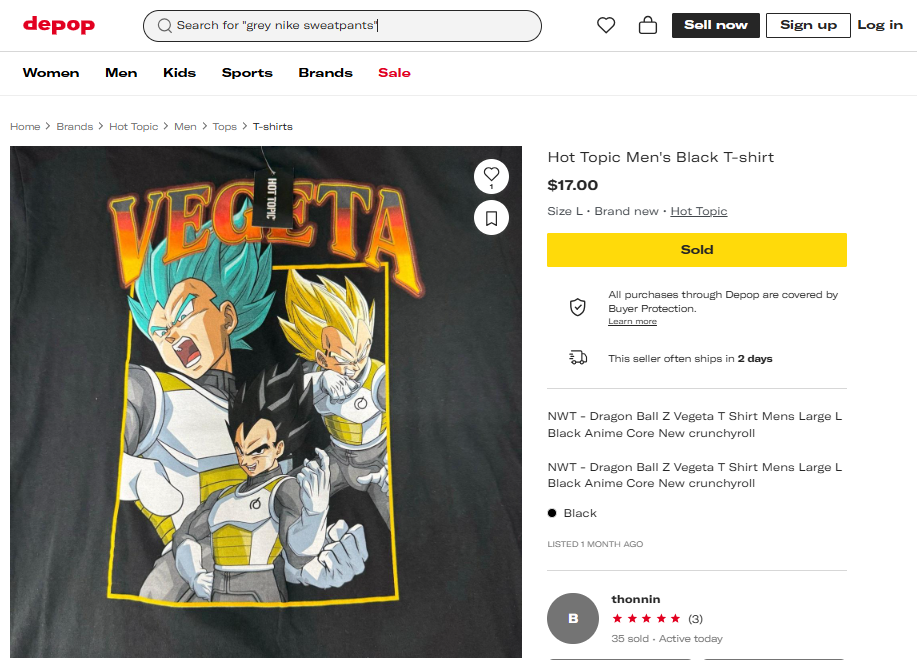Open the liked items heart in header
Screen dimensions: 917x660
coord(606,25)
